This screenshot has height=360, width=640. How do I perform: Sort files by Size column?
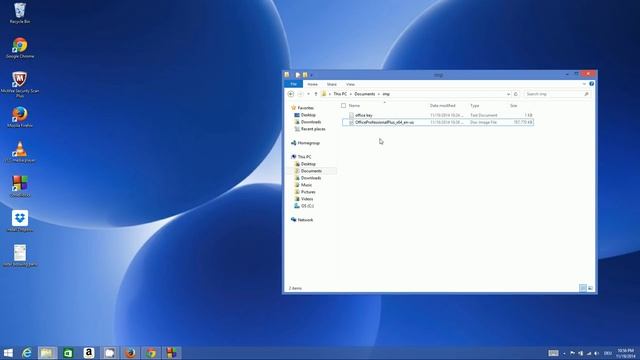[x=513, y=105]
